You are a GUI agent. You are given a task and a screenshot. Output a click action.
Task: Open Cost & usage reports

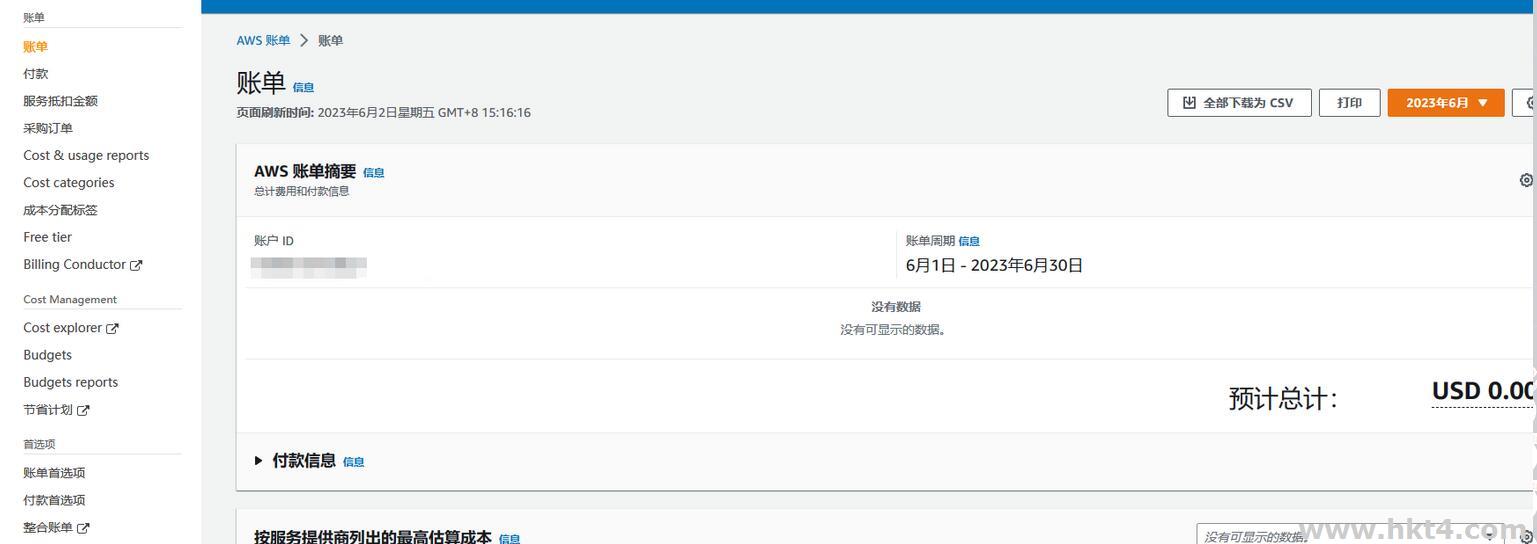[86, 155]
